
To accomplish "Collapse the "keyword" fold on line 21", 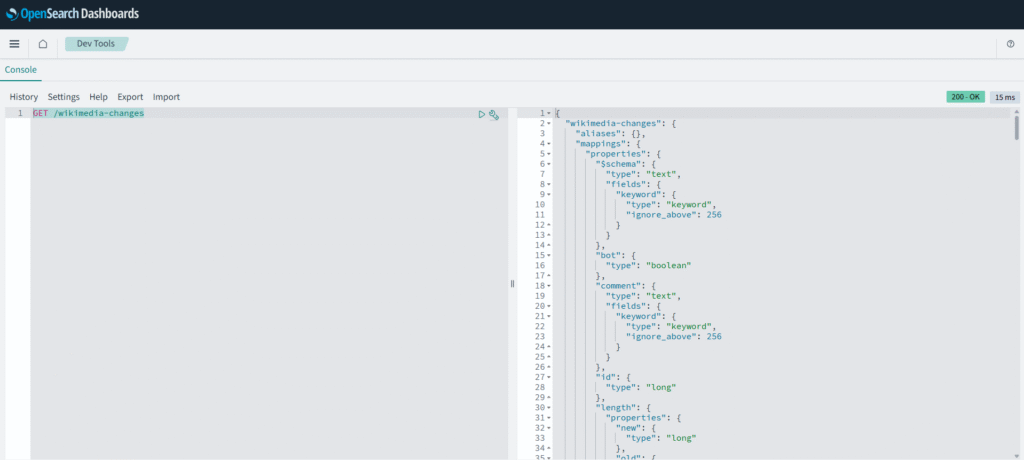I will pyautogui.click(x=549, y=316).
